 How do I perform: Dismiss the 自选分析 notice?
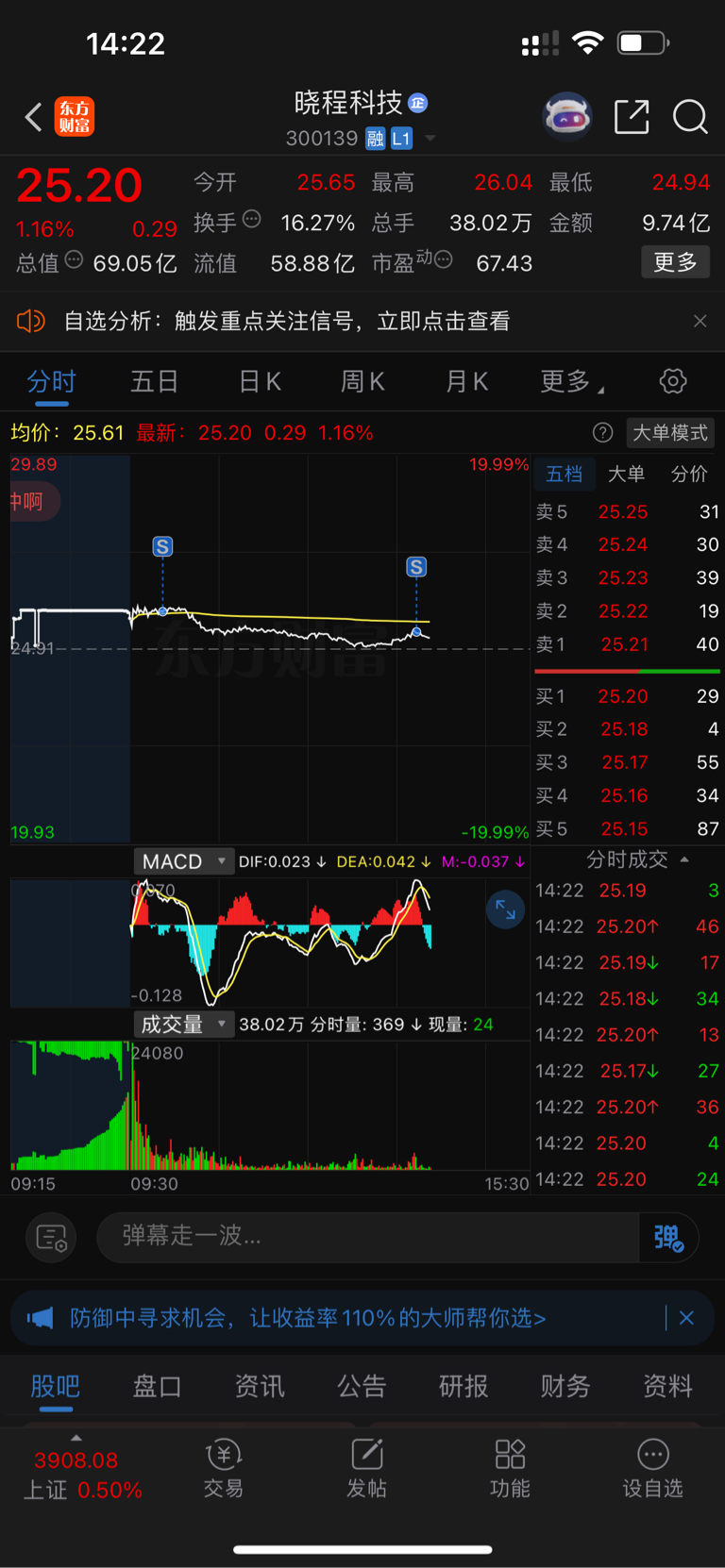[700, 321]
